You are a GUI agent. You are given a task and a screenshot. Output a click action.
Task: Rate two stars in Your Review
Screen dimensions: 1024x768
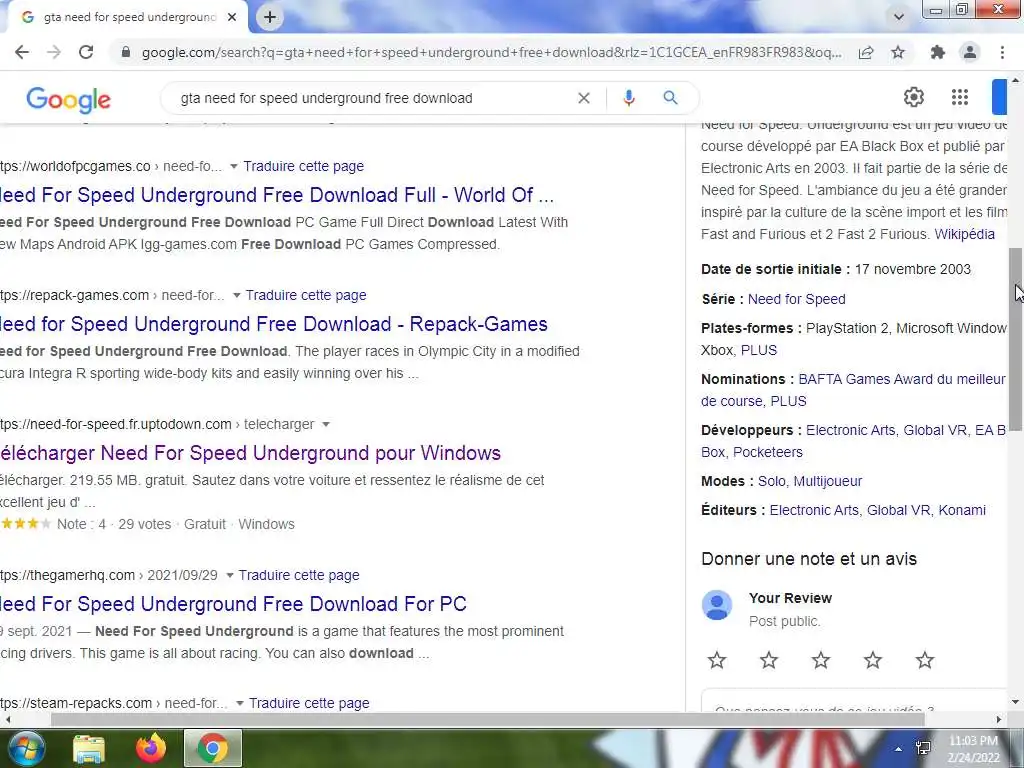point(769,660)
